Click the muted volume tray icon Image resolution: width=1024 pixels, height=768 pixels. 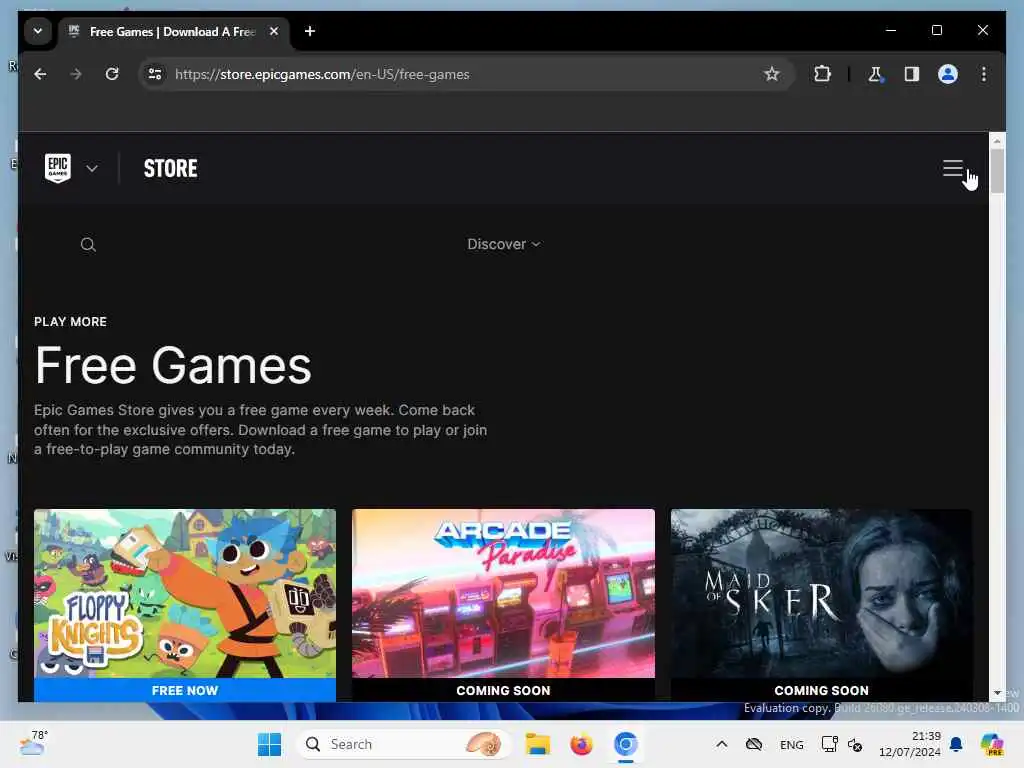point(855,745)
